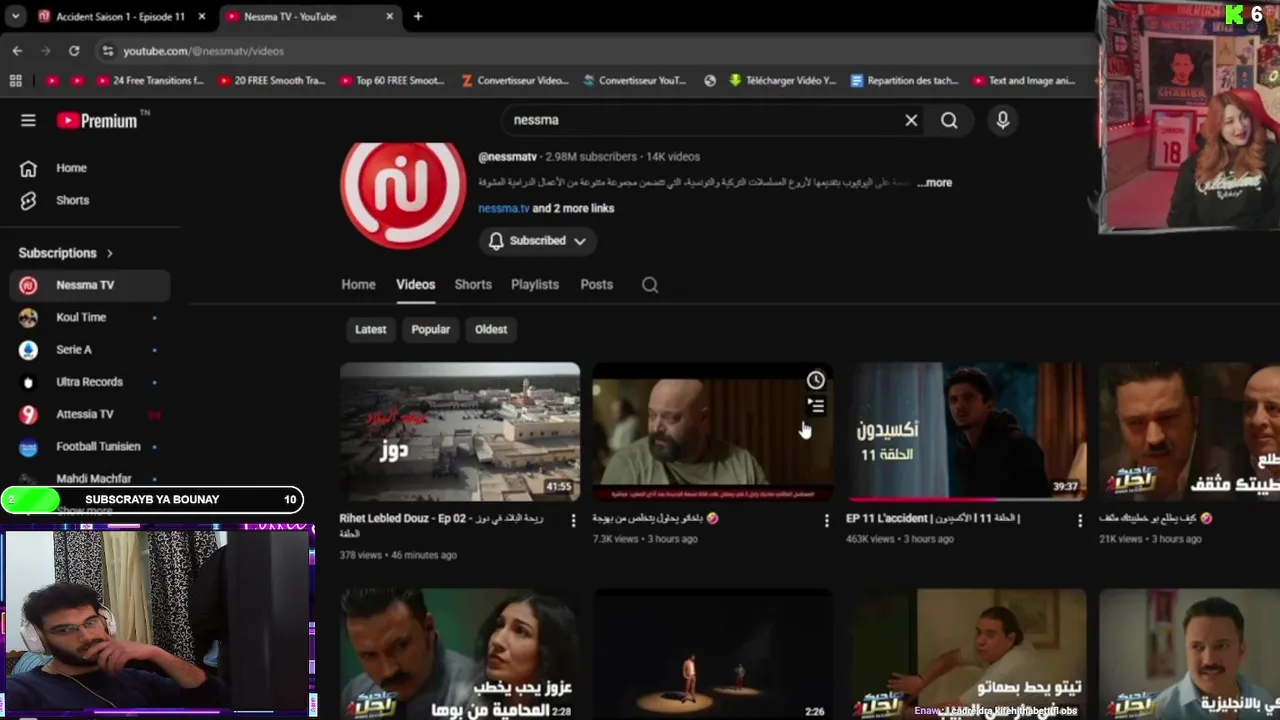This screenshot has height=720, width=1280.
Task: Open the 24 Free Transitions bookmark
Action: (150, 80)
